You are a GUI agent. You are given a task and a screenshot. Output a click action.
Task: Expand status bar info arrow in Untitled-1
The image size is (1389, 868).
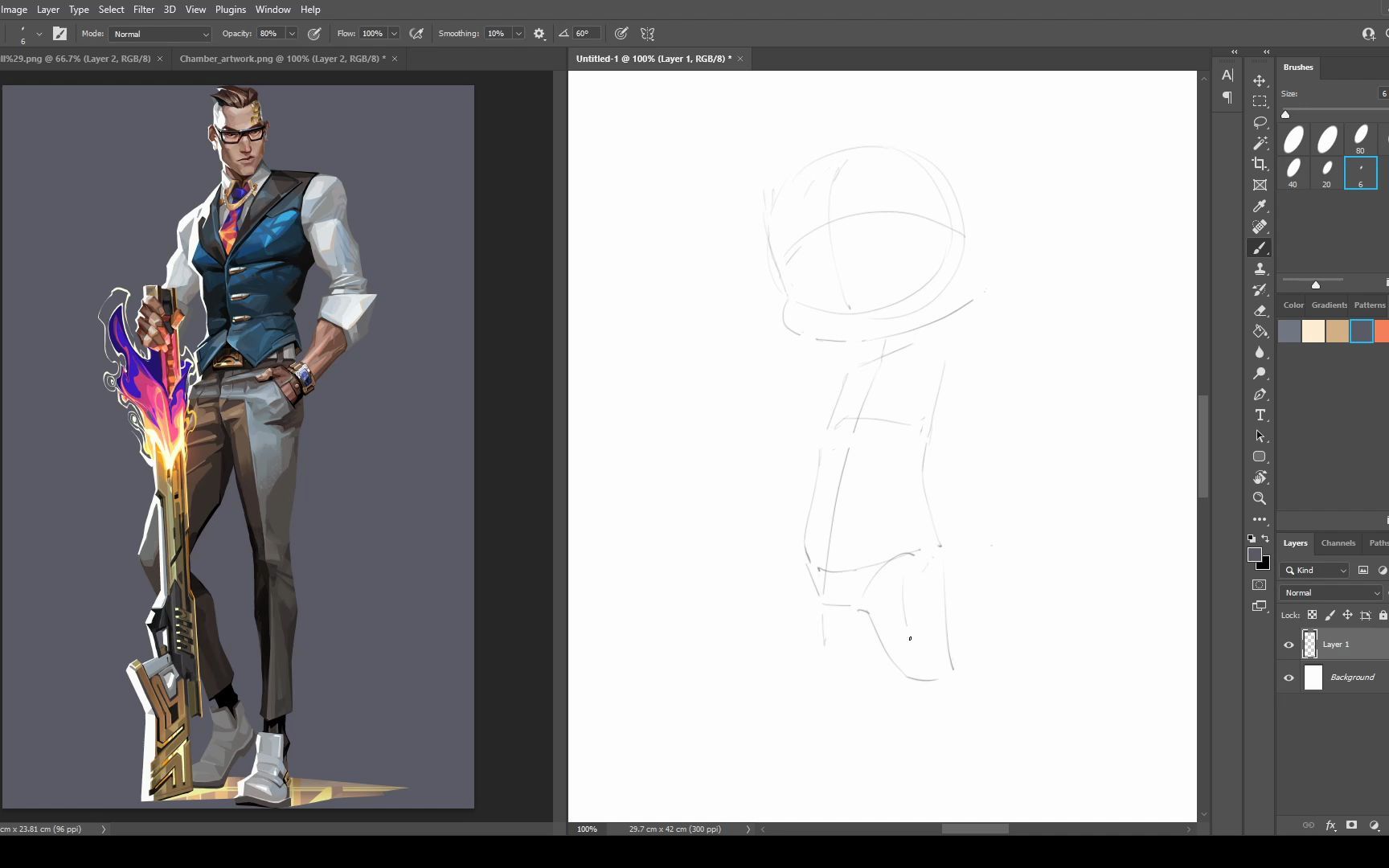748,829
